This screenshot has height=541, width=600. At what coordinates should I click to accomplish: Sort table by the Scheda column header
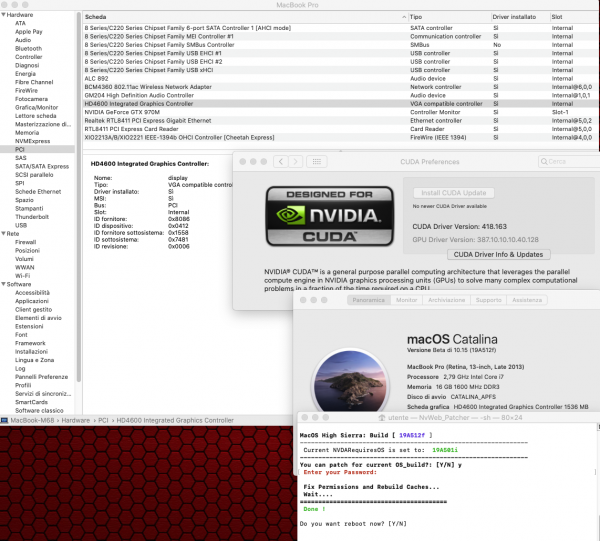pyautogui.click(x=245, y=17)
